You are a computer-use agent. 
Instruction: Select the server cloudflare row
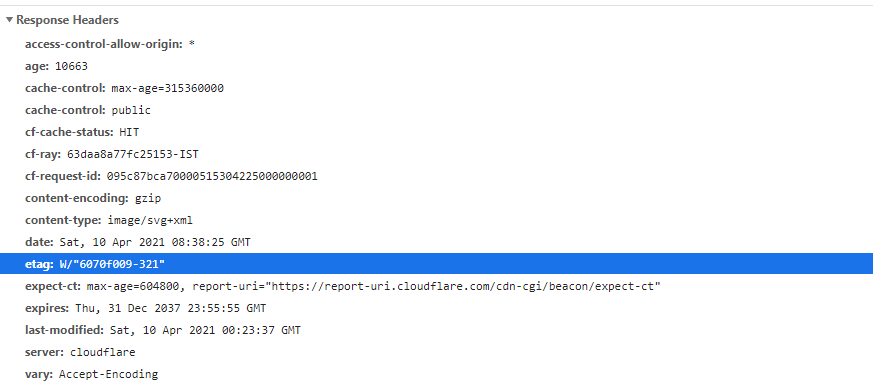[x=436, y=353]
